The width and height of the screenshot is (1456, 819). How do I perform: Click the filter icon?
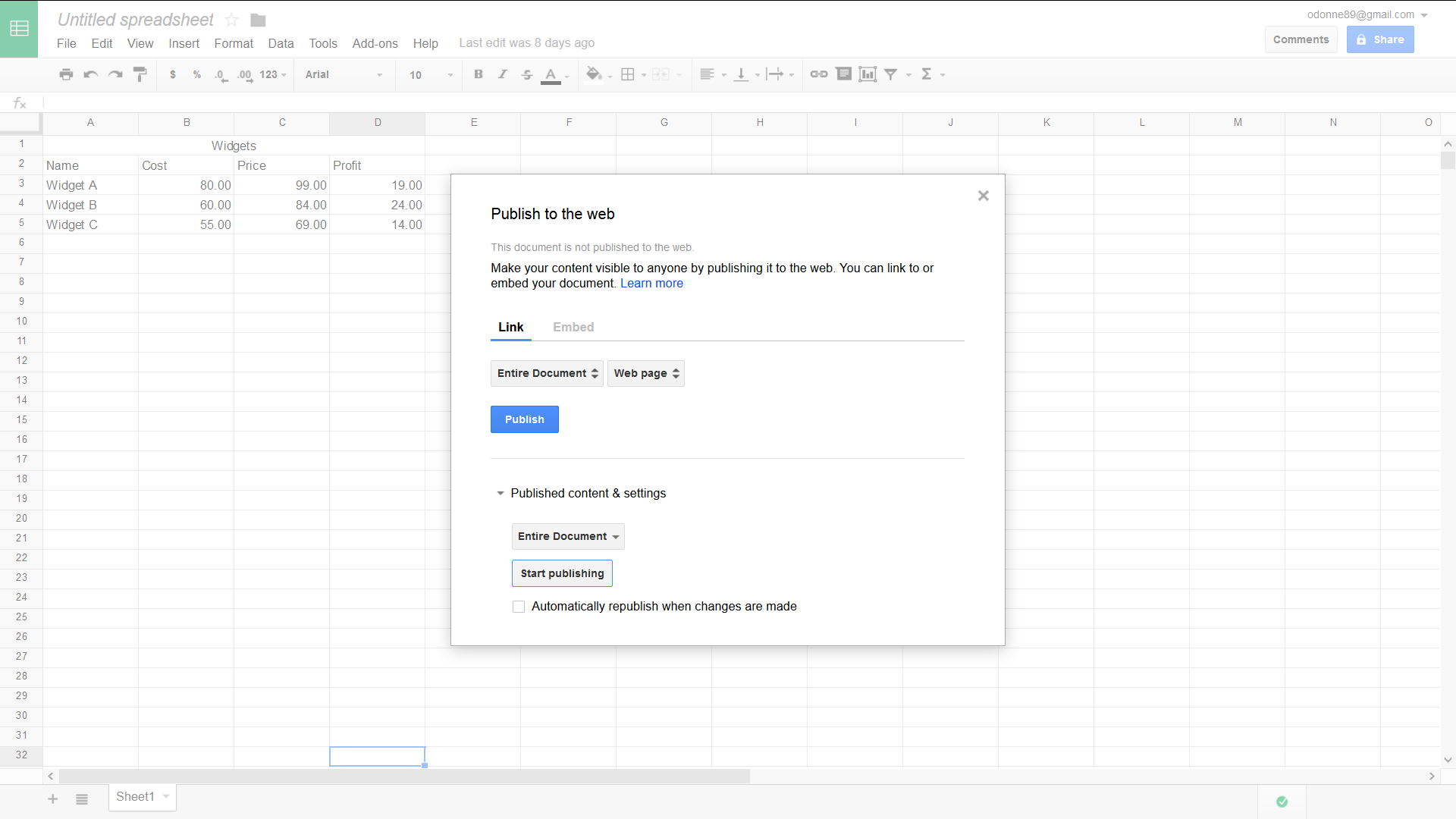click(891, 74)
